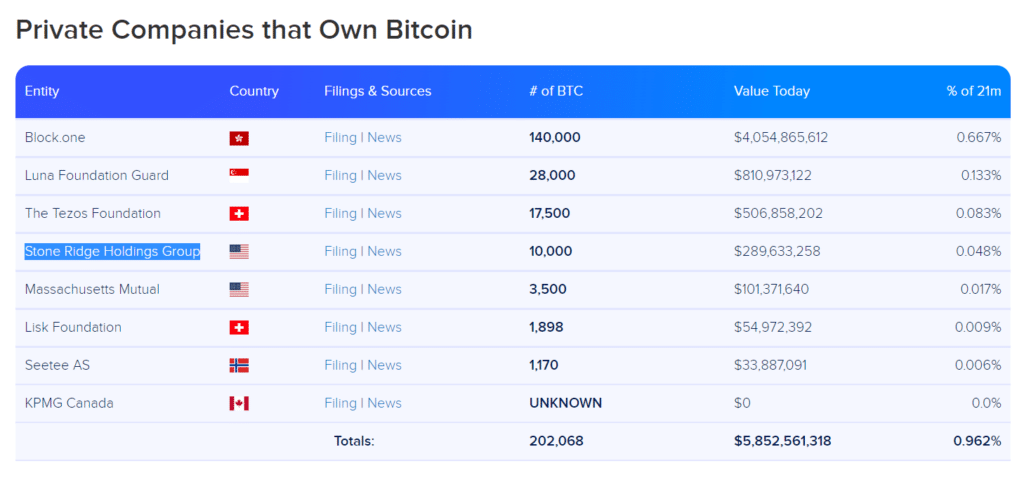Open the Filing link for The Tezos Foundation

tap(340, 214)
